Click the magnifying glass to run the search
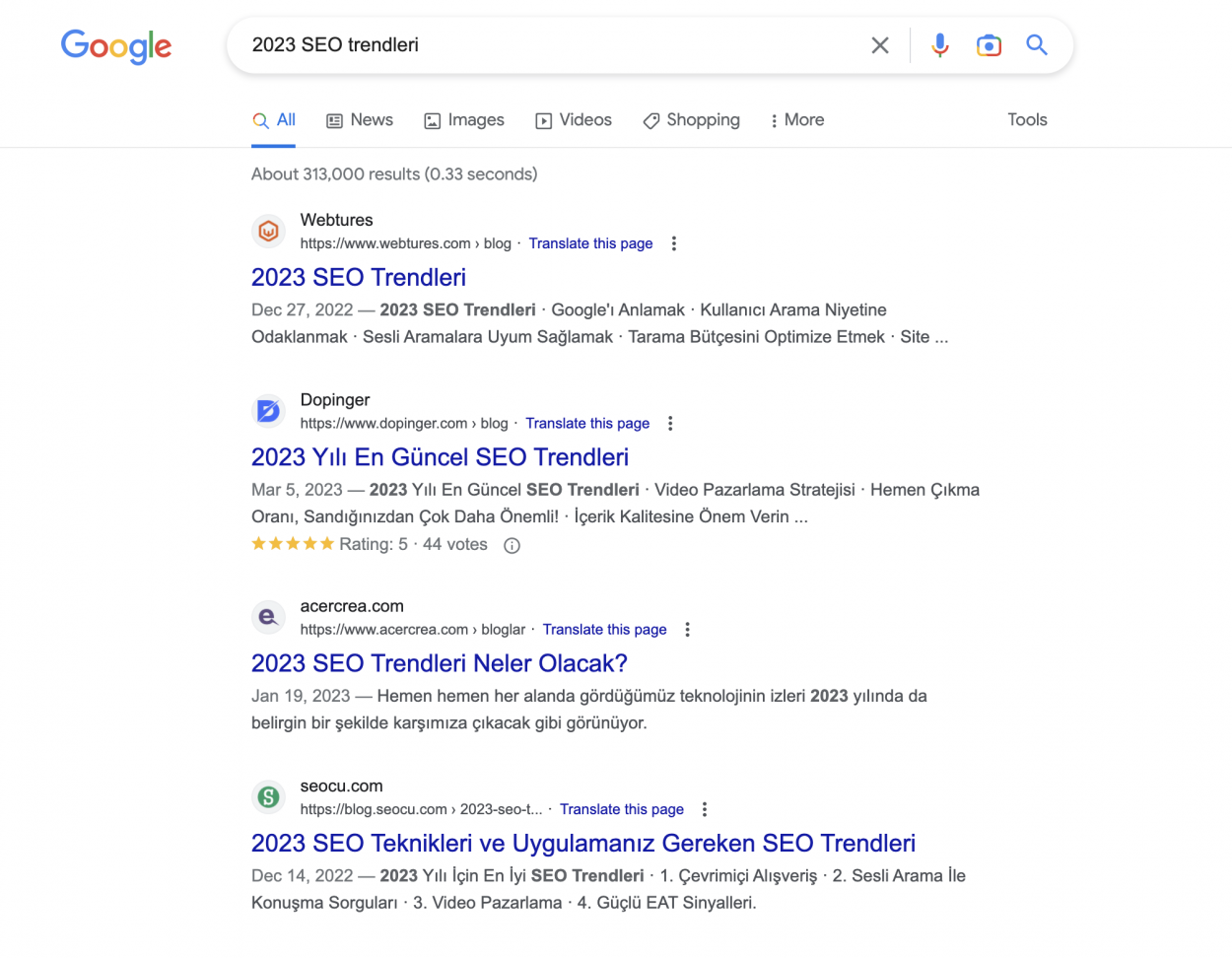Image resolution: width=1232 pixels, height=958 pixels. tap(1036, 44)
